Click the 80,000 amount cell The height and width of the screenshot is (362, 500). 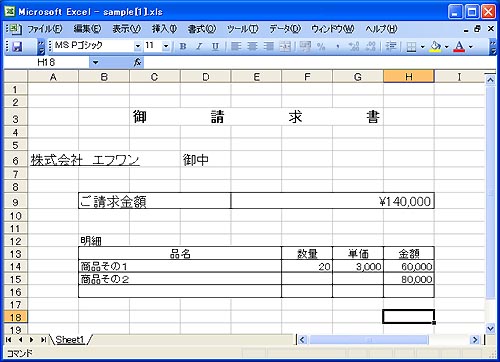tap(409, 279)
